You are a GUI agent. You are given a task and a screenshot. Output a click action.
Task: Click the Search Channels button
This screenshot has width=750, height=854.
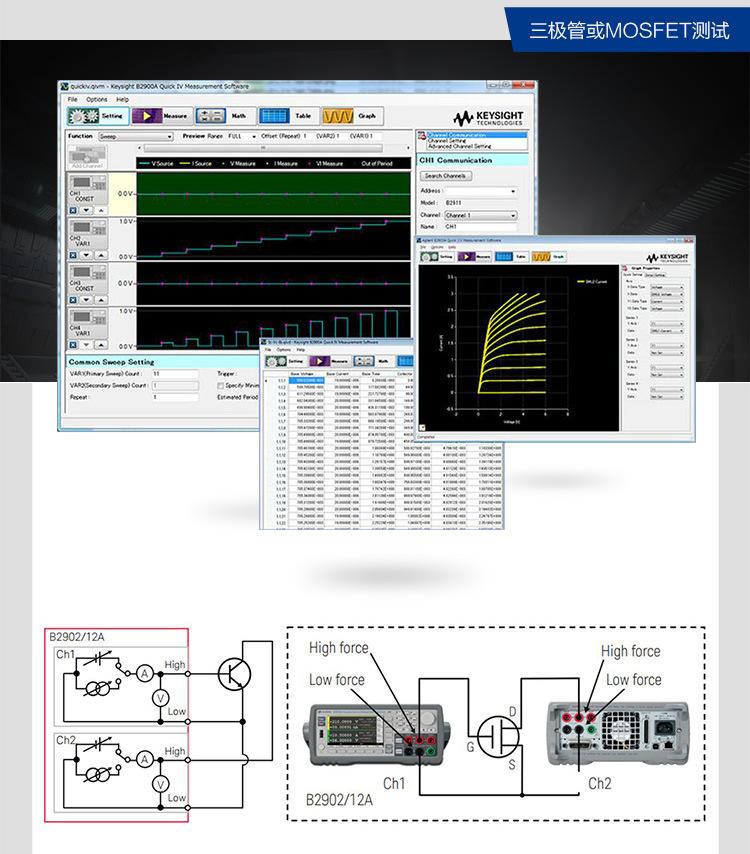coord(445,175)
